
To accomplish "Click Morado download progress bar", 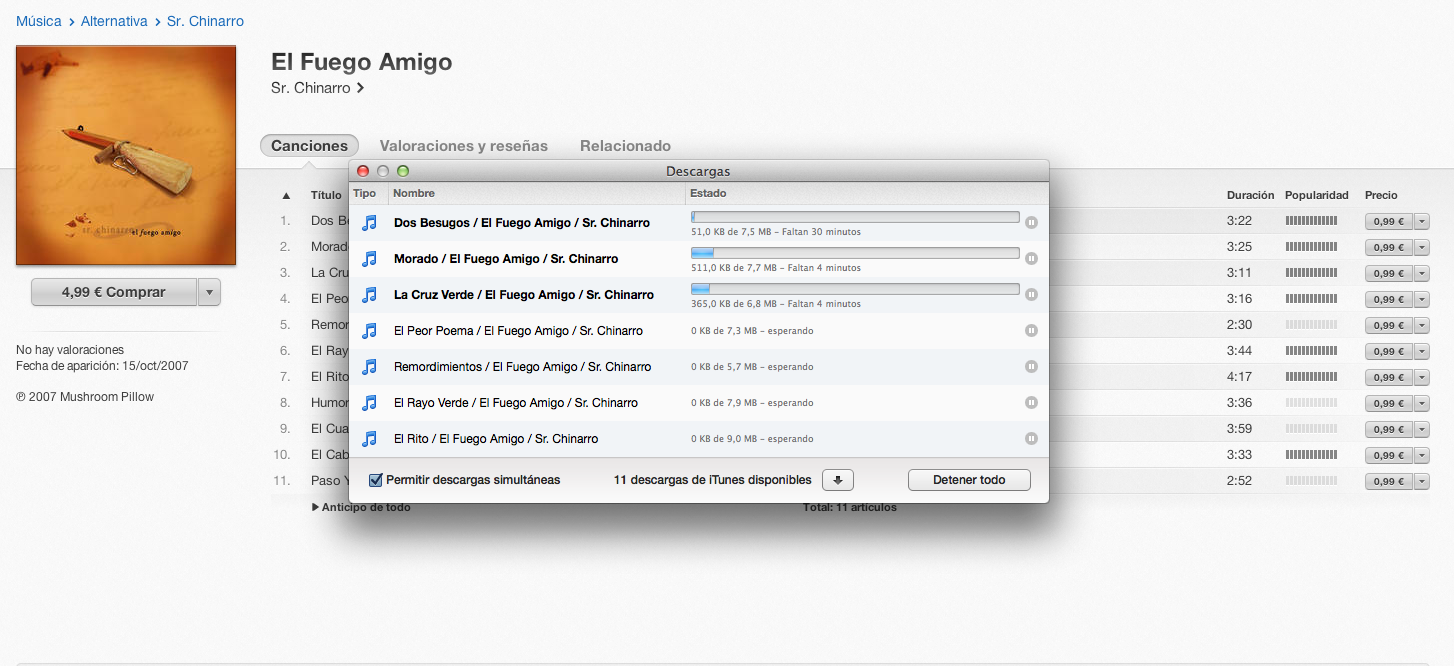I will tap(855, 253).
